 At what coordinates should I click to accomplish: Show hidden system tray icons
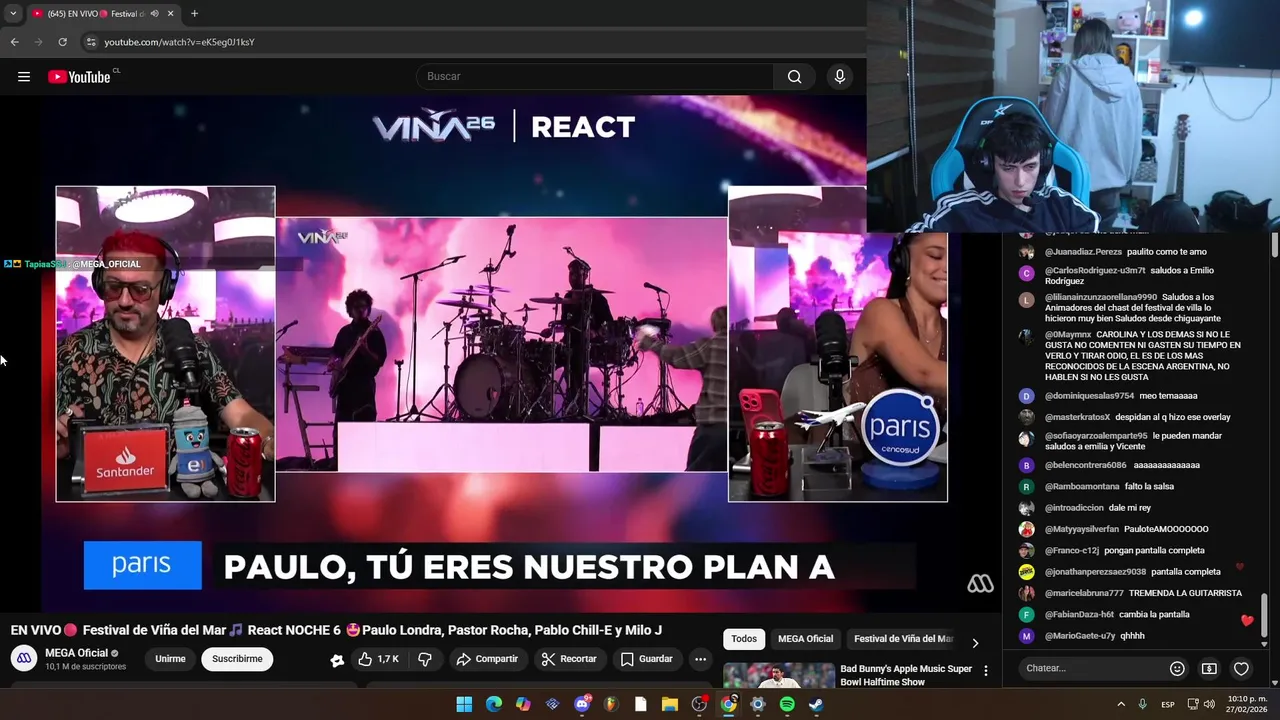(x=1121, y=705)
